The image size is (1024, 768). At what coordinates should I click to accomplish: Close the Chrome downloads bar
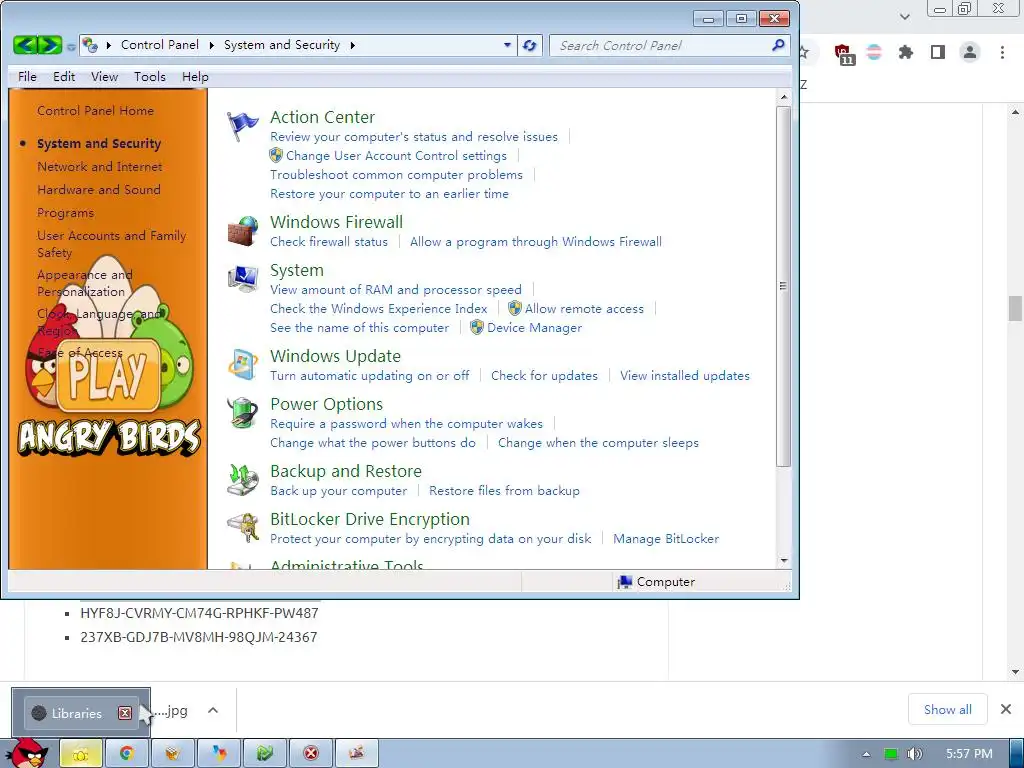pyautogui.click(x=1006, y=709)
